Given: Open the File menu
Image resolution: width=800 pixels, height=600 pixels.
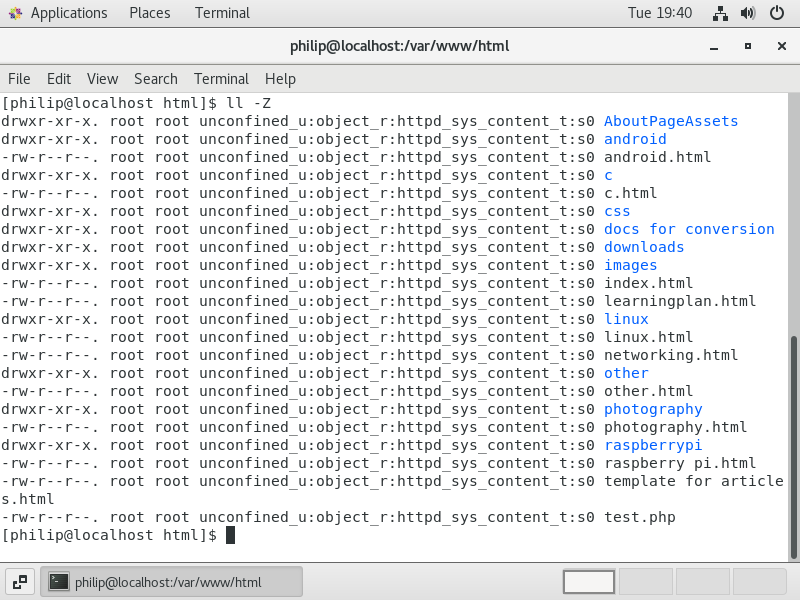Looking at the screenshot, I should click(x=19, y=79).
